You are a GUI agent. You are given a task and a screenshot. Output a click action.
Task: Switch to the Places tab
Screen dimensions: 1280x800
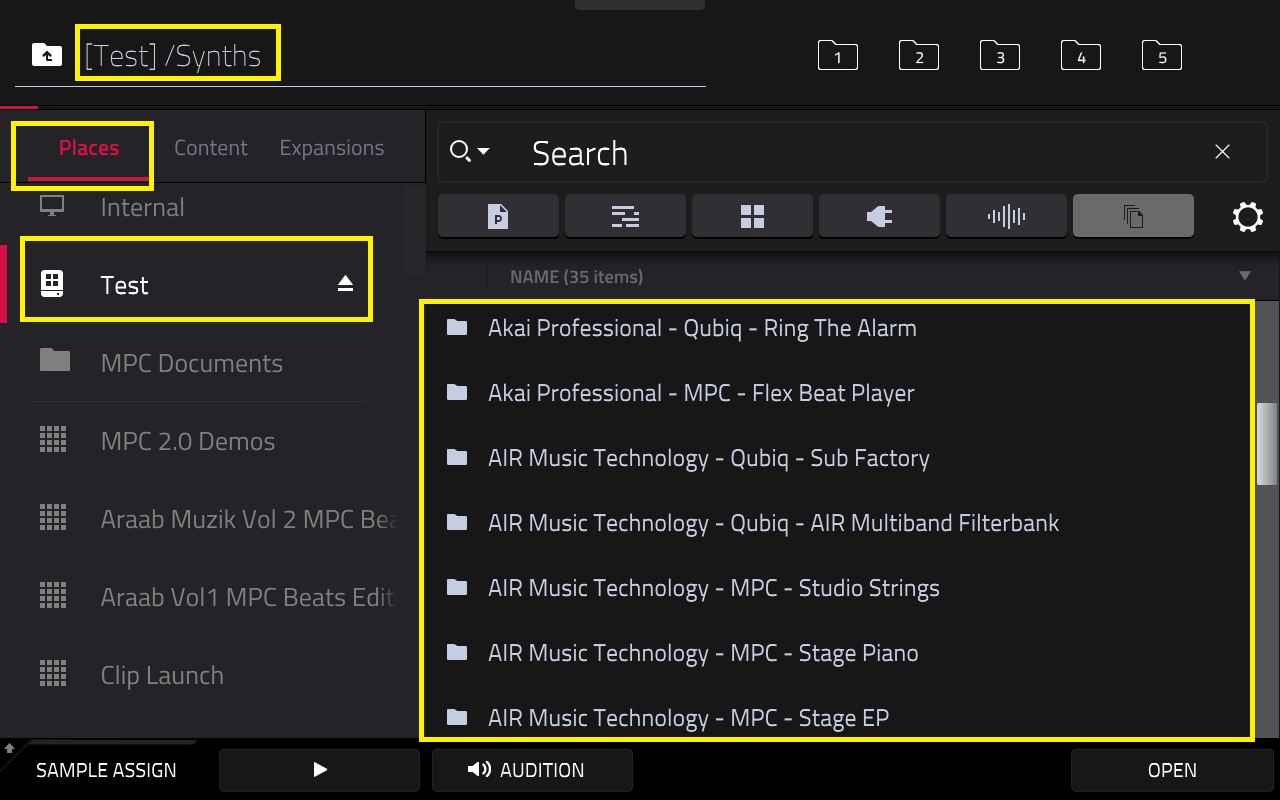pyautogui.click(x=89, y=148)
